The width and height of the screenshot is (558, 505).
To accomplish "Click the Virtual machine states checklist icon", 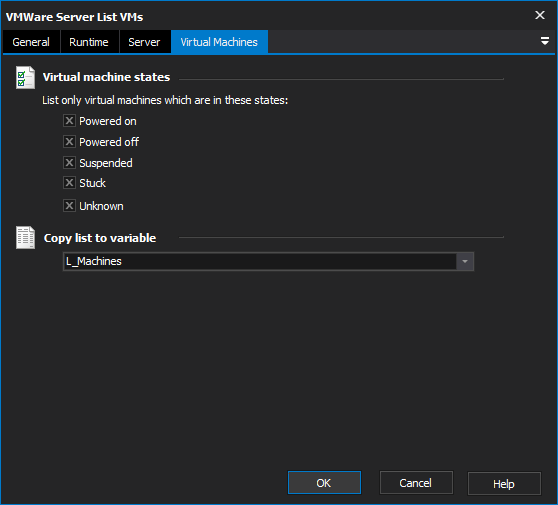I will tap(25, 78).
